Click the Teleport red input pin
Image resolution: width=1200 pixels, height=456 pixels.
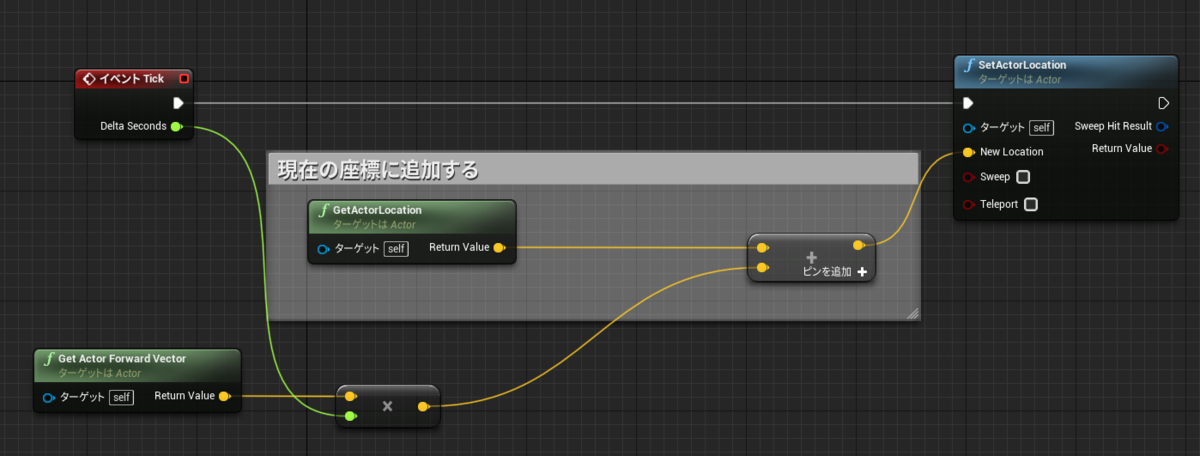[969, 204]
